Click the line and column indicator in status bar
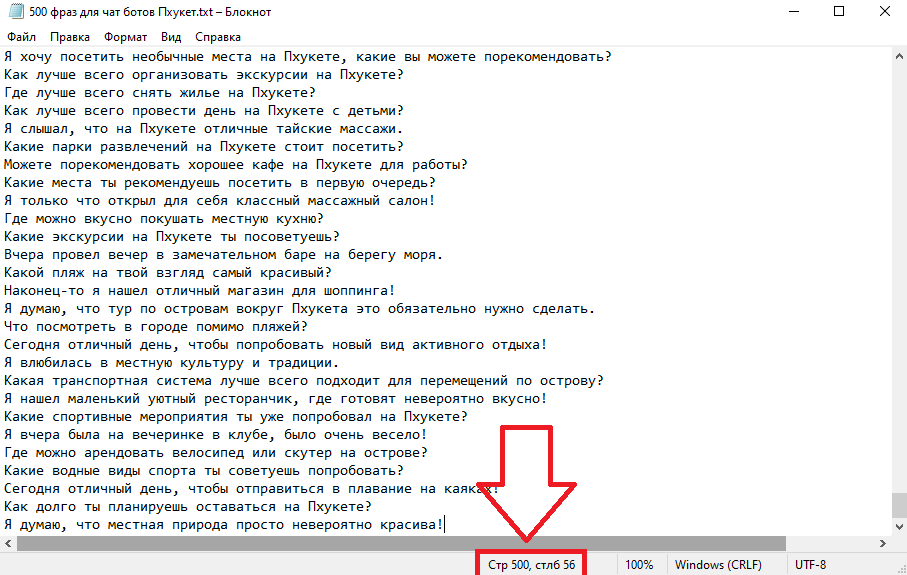907x575 pixels. tap(531, 564)
